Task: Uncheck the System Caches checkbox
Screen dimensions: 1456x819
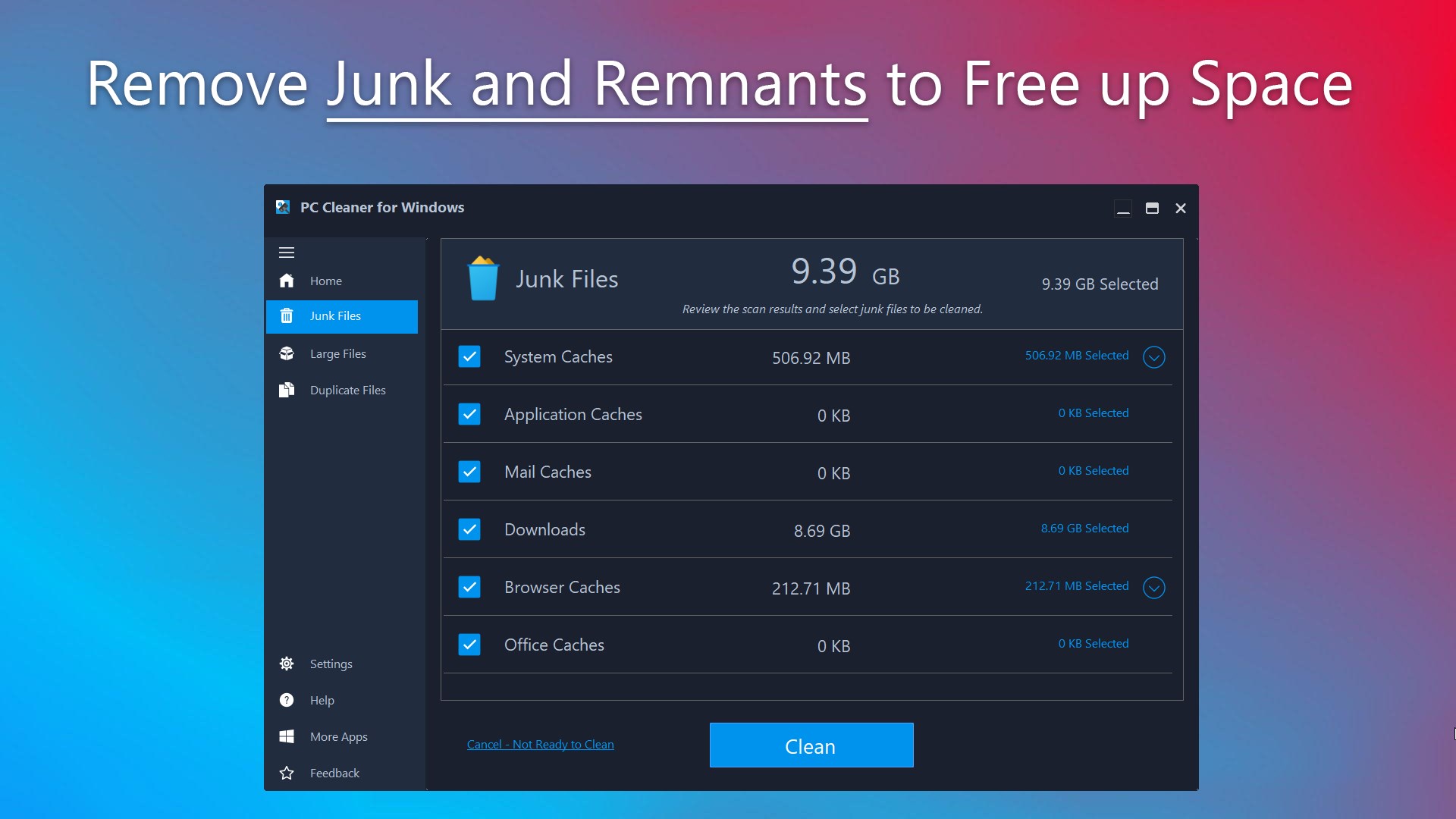Action: click(x=469, y=356)
